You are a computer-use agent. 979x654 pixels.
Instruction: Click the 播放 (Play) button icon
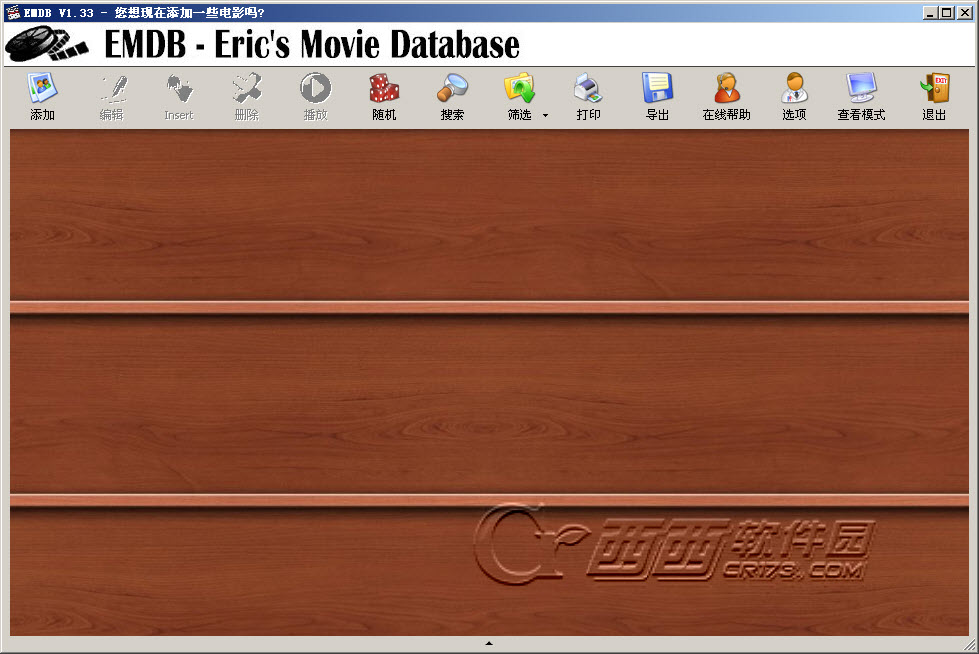(x=315, y=88)
